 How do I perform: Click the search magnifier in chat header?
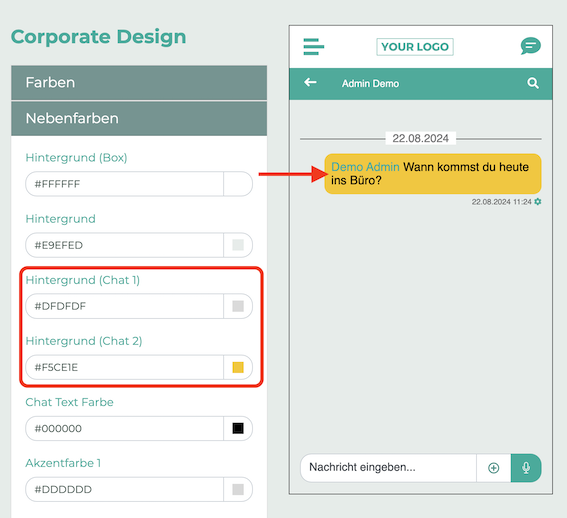click(533, 83)
